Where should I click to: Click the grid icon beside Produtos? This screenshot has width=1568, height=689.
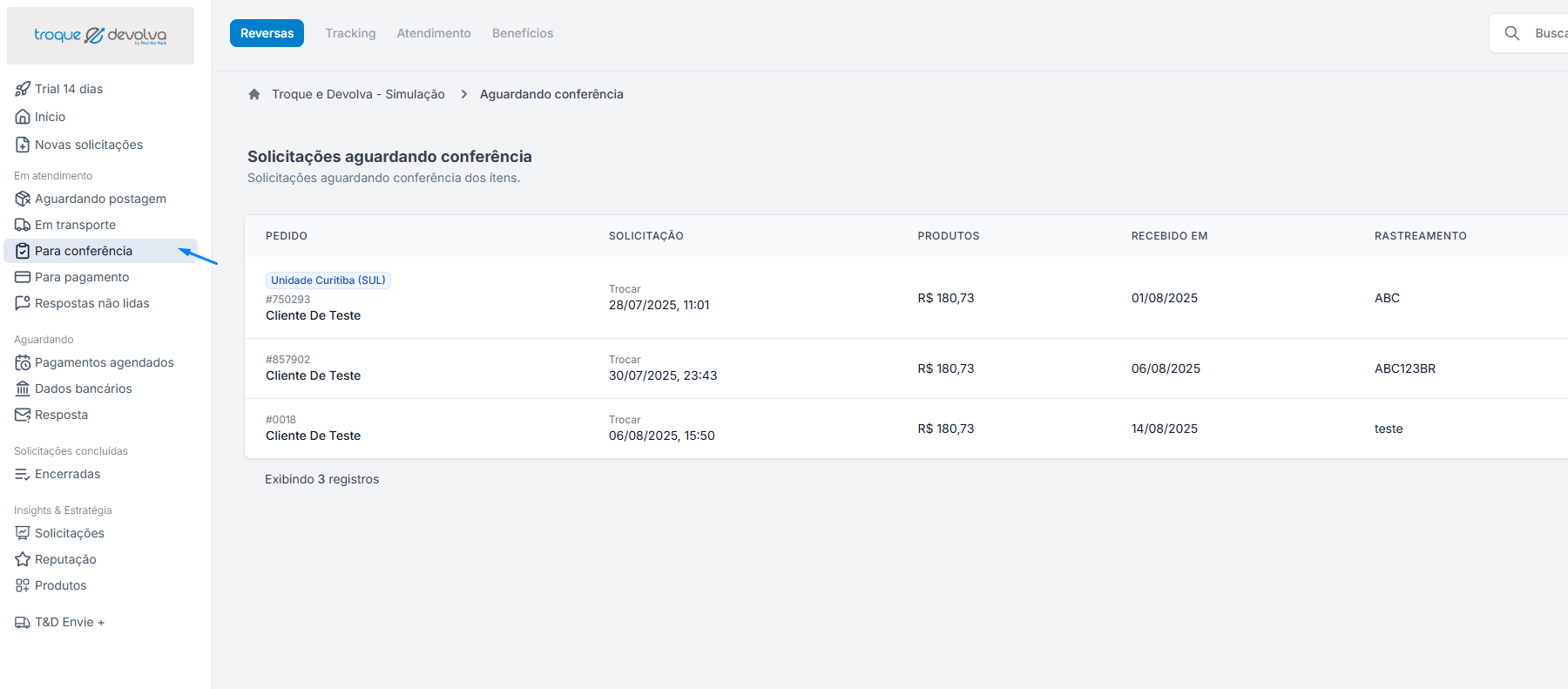[x=23, y=585]
